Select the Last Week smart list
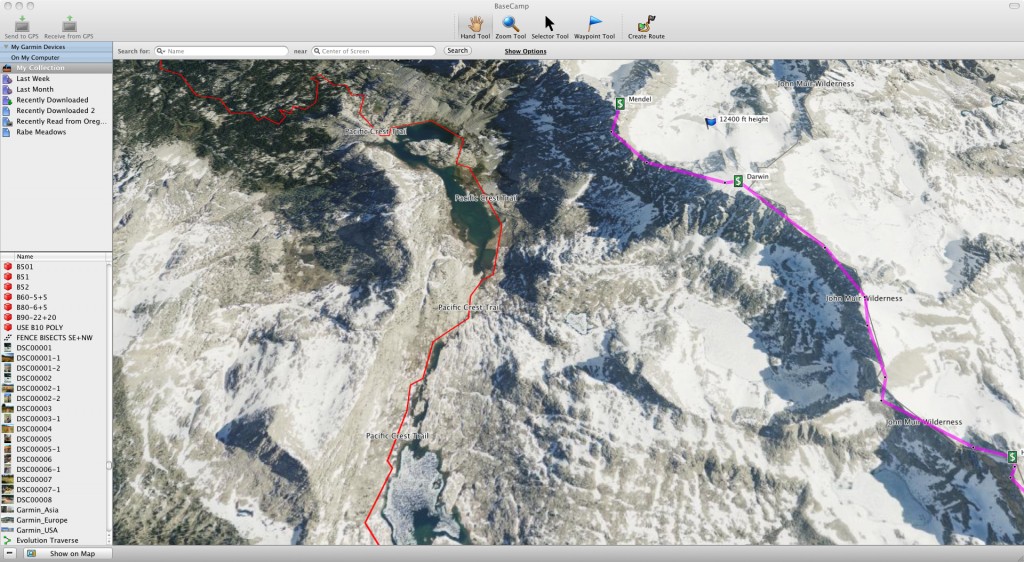Viewport: 1024px width, 562px height. pyautogui.click(x=34, y=78)
